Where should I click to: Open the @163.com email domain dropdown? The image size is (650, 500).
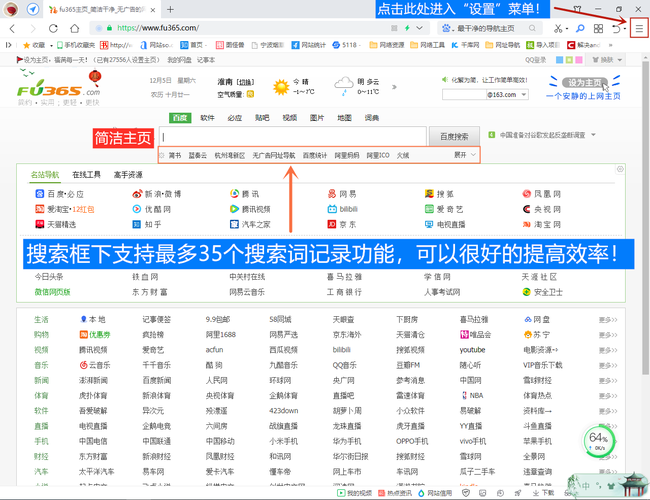coord(524,95)
